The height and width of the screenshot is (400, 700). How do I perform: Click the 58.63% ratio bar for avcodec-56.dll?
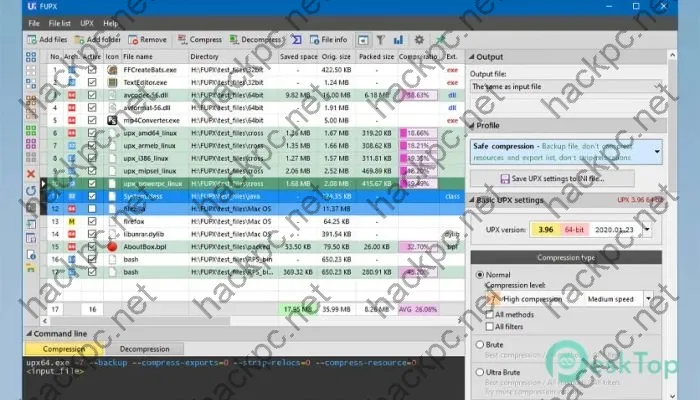point(418,95)
